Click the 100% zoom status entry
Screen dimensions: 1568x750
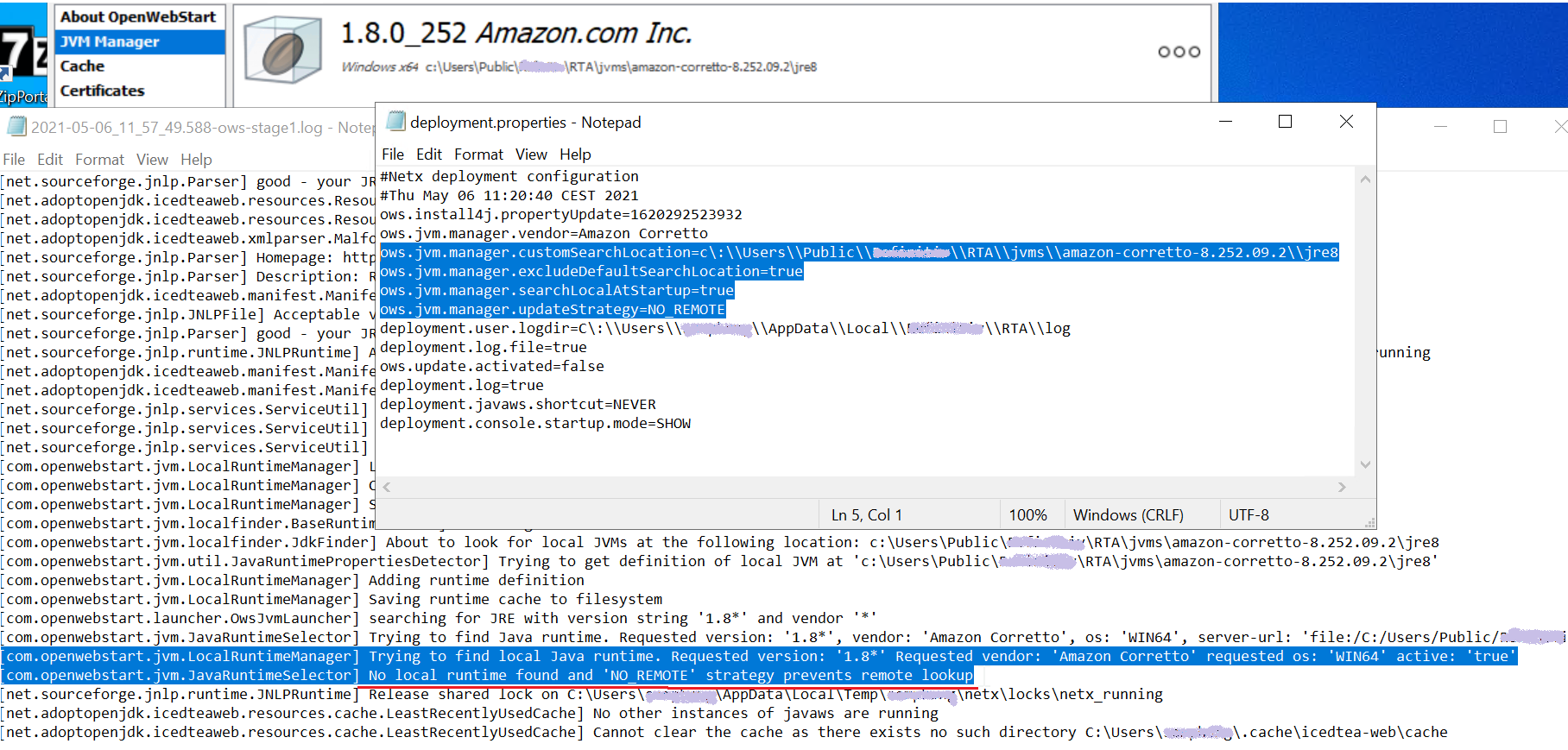(x=1027, y=515)
